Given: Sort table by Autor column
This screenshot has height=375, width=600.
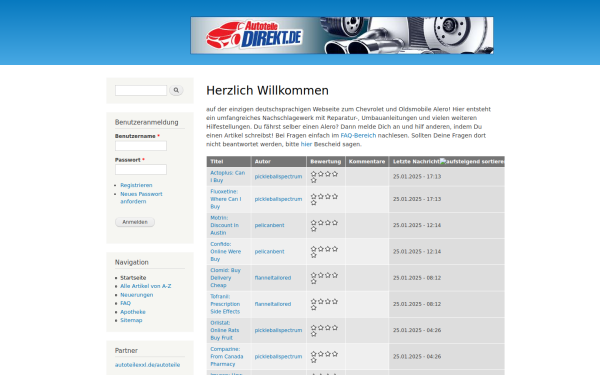Looking at the screenshot, I should point(262,161).
